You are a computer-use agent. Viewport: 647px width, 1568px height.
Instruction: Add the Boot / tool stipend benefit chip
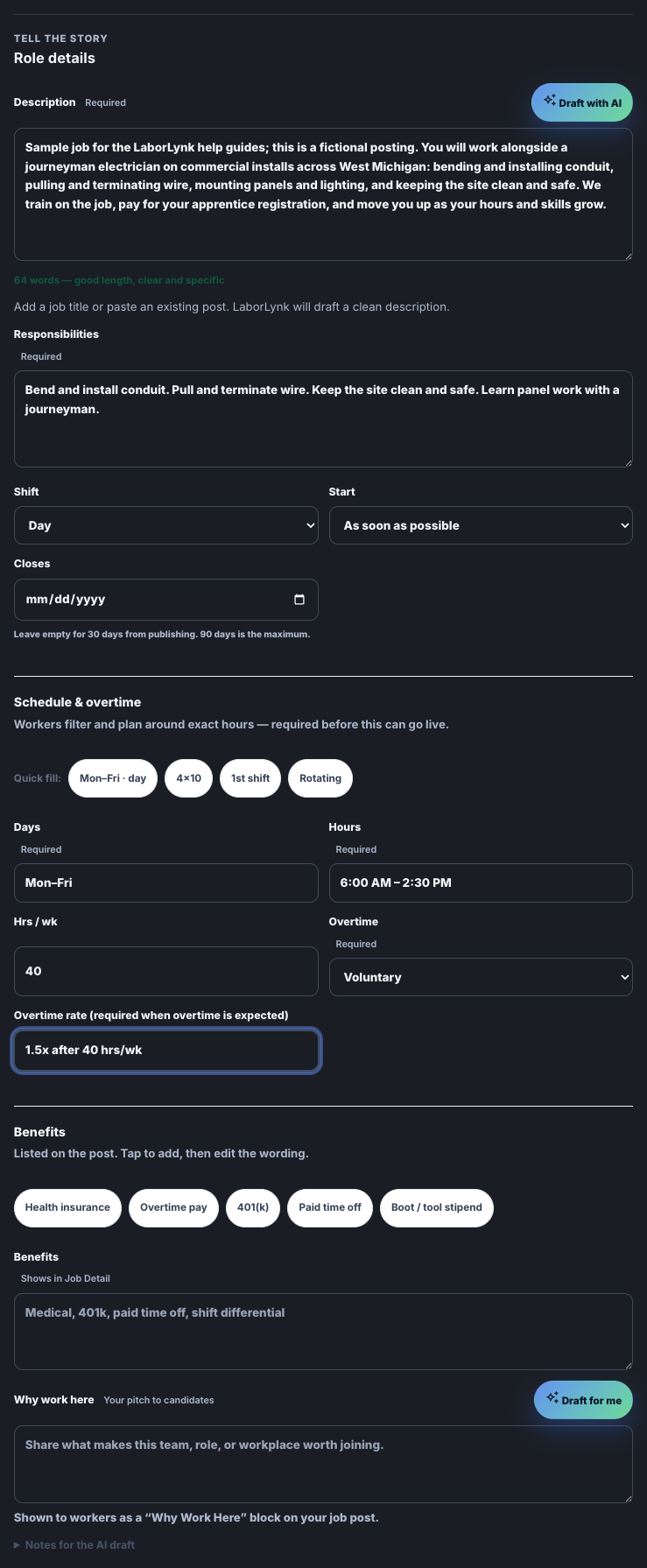(437, 1207)
